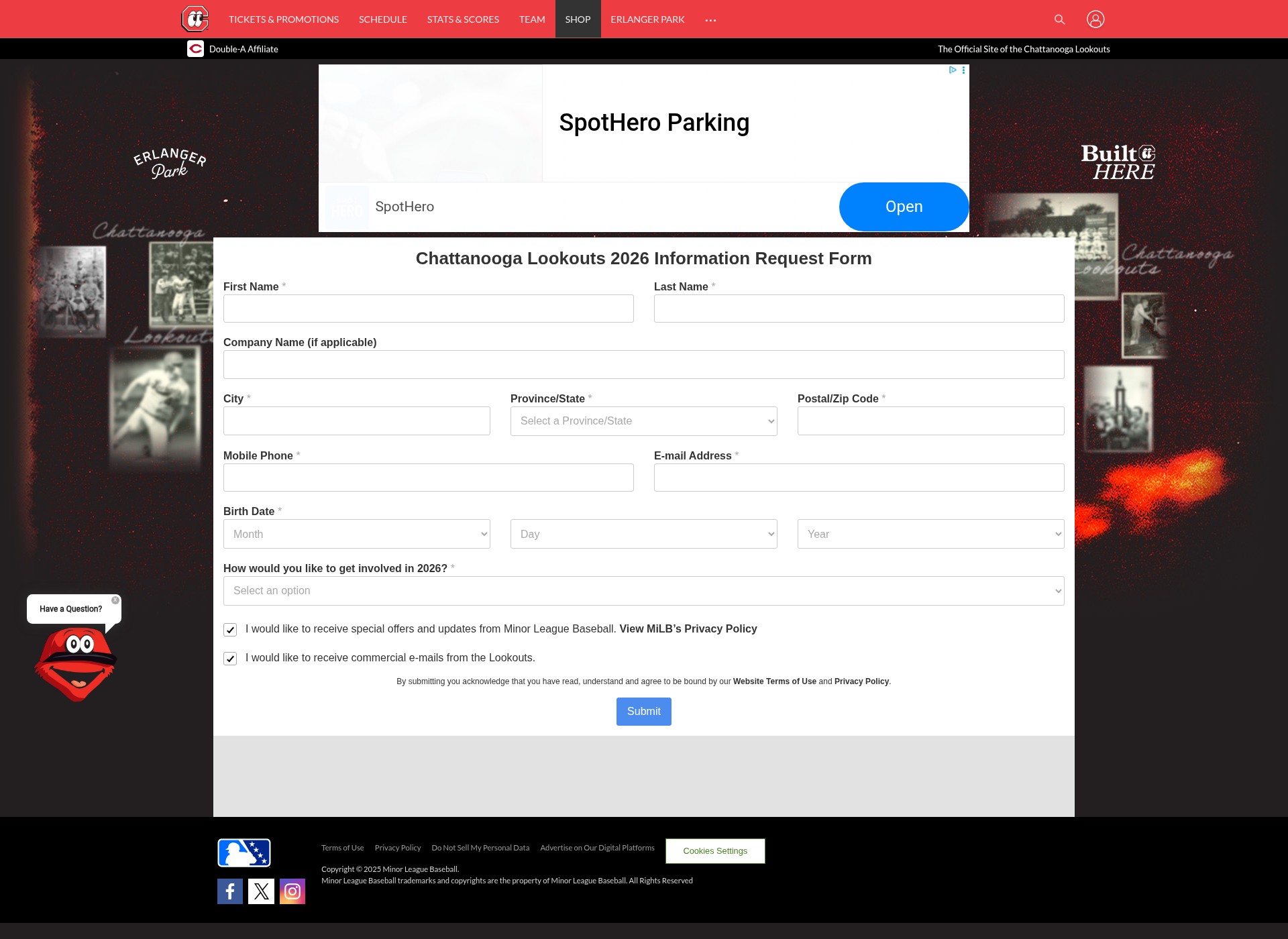Open the Website Terms of Use link

pyautogui.click(x=775, y=681)
